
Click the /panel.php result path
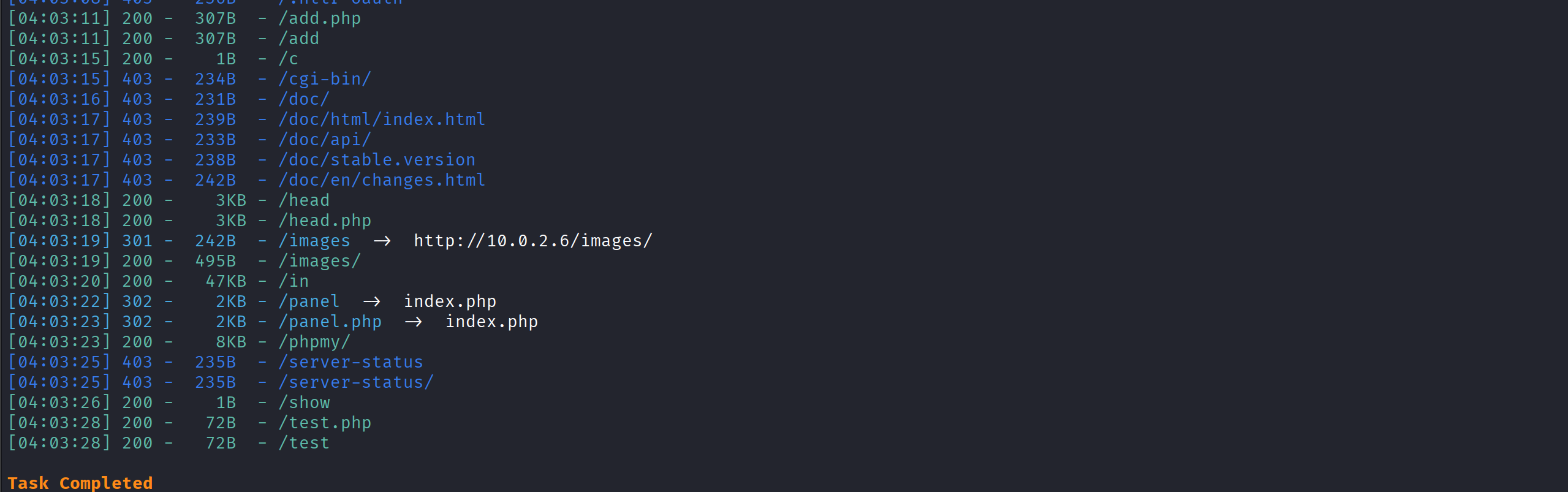(330, 322)
